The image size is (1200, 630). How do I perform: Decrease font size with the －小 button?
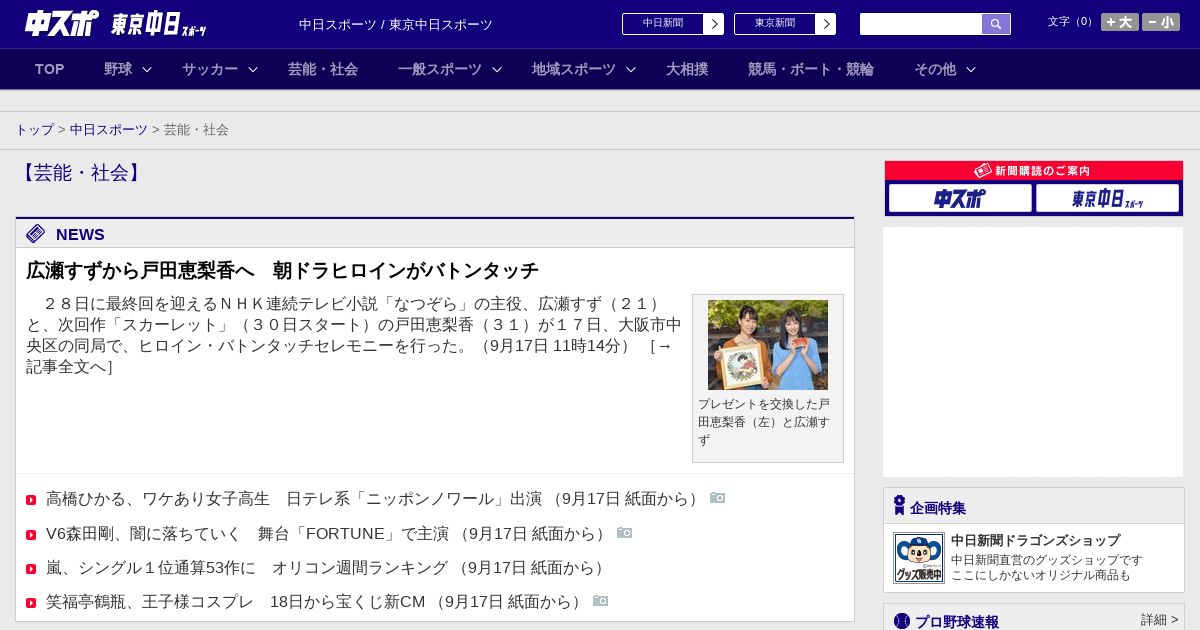(1161, 22)
